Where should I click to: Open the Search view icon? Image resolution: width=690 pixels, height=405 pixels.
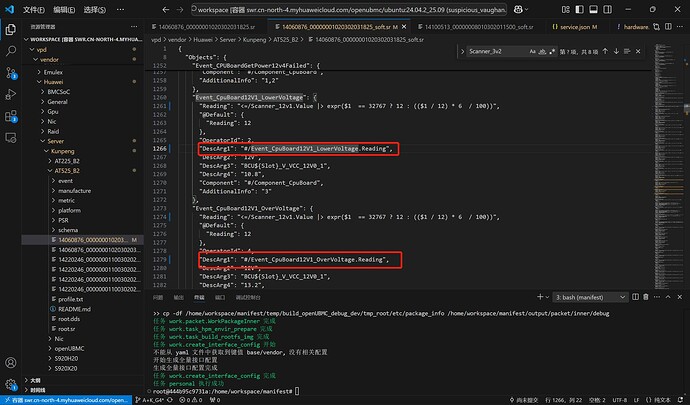pos(9,50)
